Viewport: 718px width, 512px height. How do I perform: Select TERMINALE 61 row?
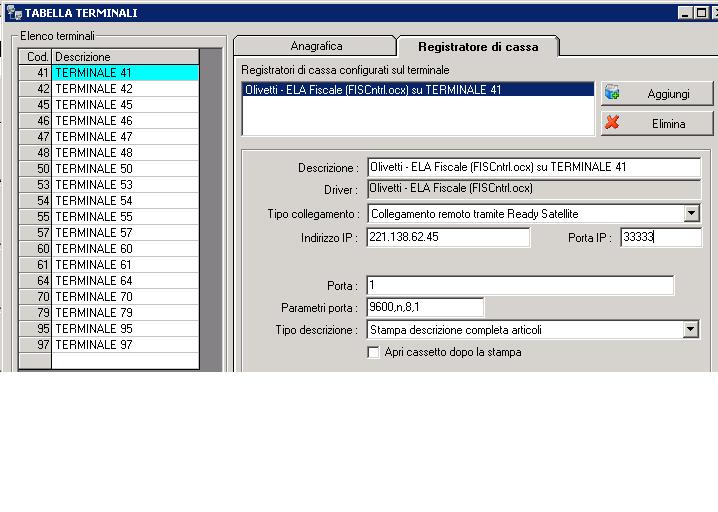[x=109, y=265]
